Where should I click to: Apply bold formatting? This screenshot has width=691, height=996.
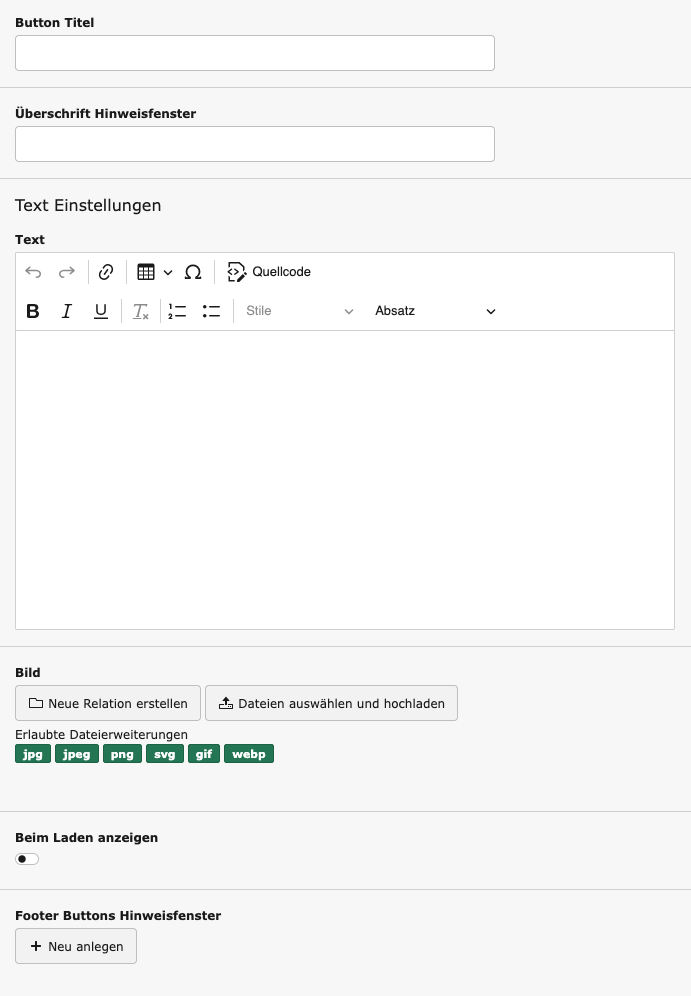tap(33, 311)
